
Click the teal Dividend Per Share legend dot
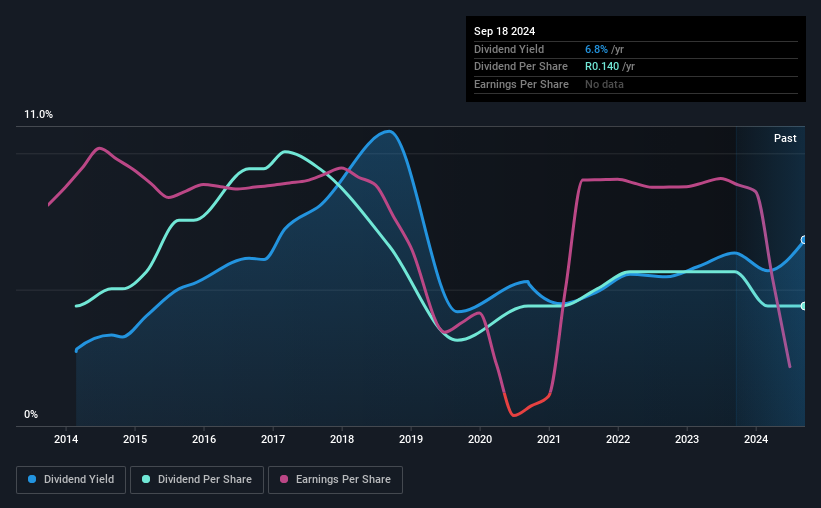[x=146, y=479]
